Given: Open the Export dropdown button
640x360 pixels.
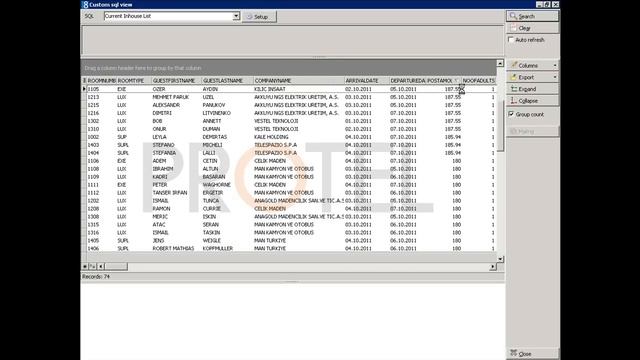Looking at the screenshot, I should pos(532,77).
